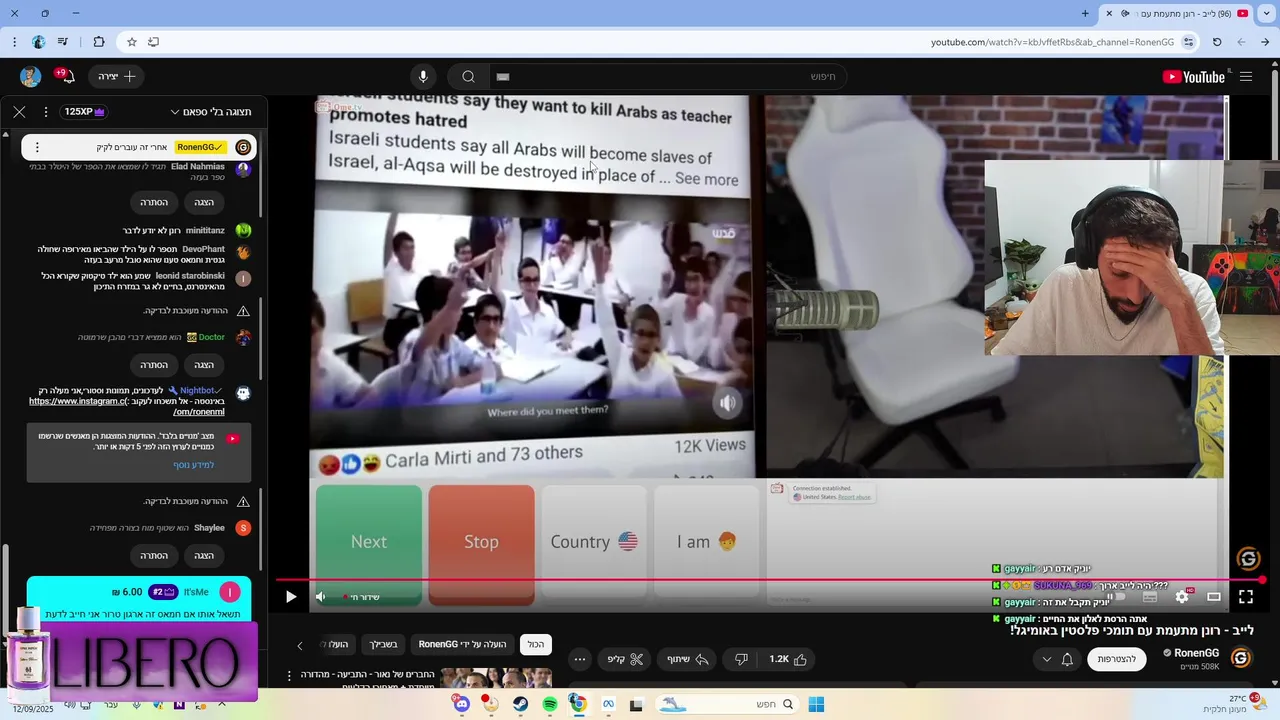This screenshot has height=720, width=1280.
Task: Open Windows Start button
Action: [x=816, y=705]
